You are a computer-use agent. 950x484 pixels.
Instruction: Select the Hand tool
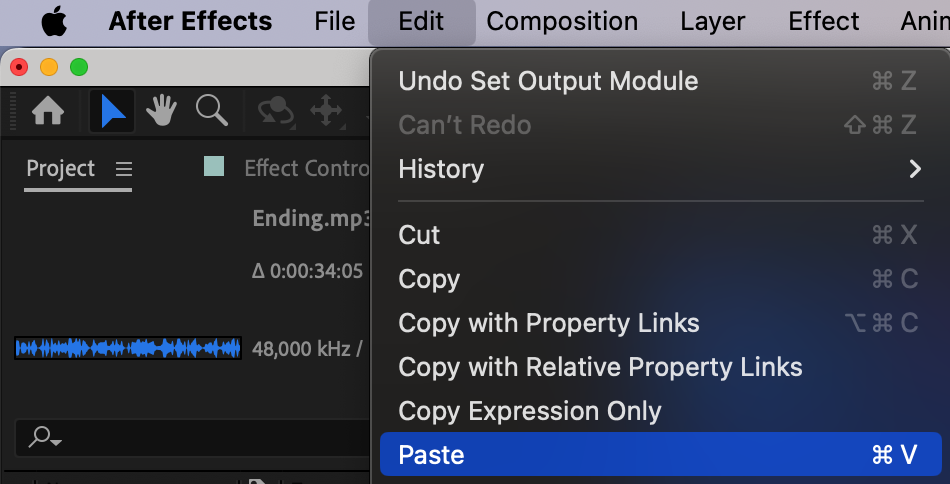[x=161, y=111]
